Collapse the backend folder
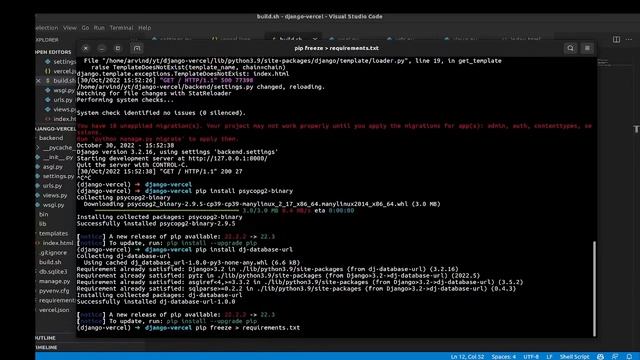Image resolution: width=640 pixels, height=360 pixels. click(x=51, y=138)
